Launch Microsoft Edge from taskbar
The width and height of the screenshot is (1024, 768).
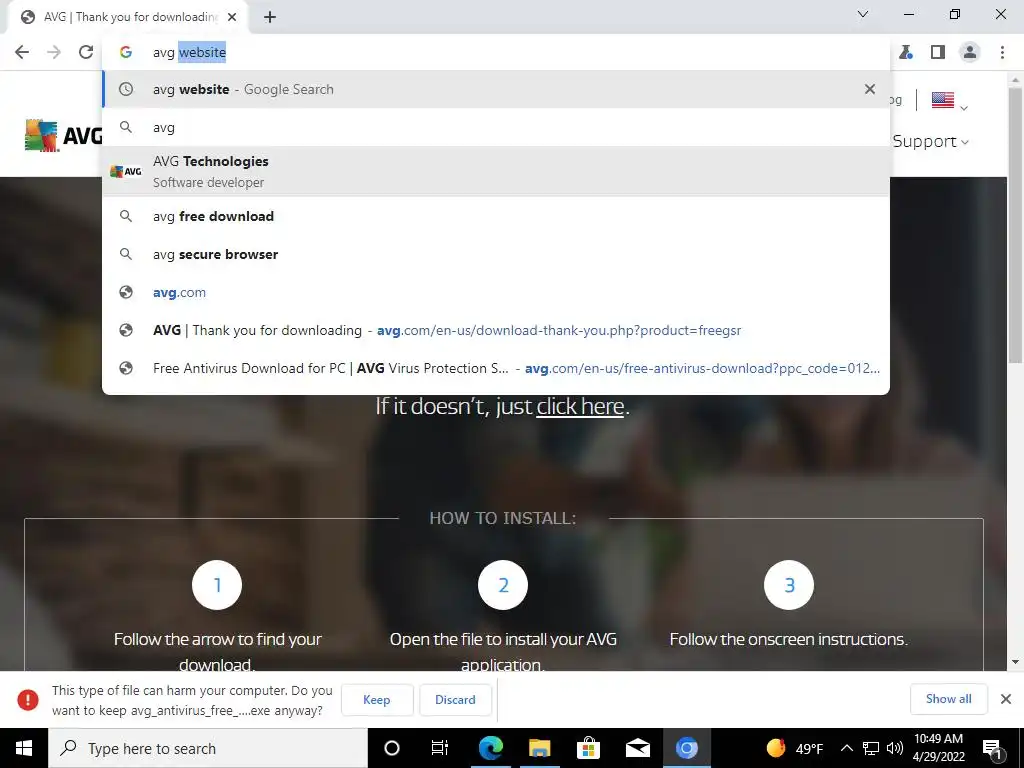click(x=490, y=748)
